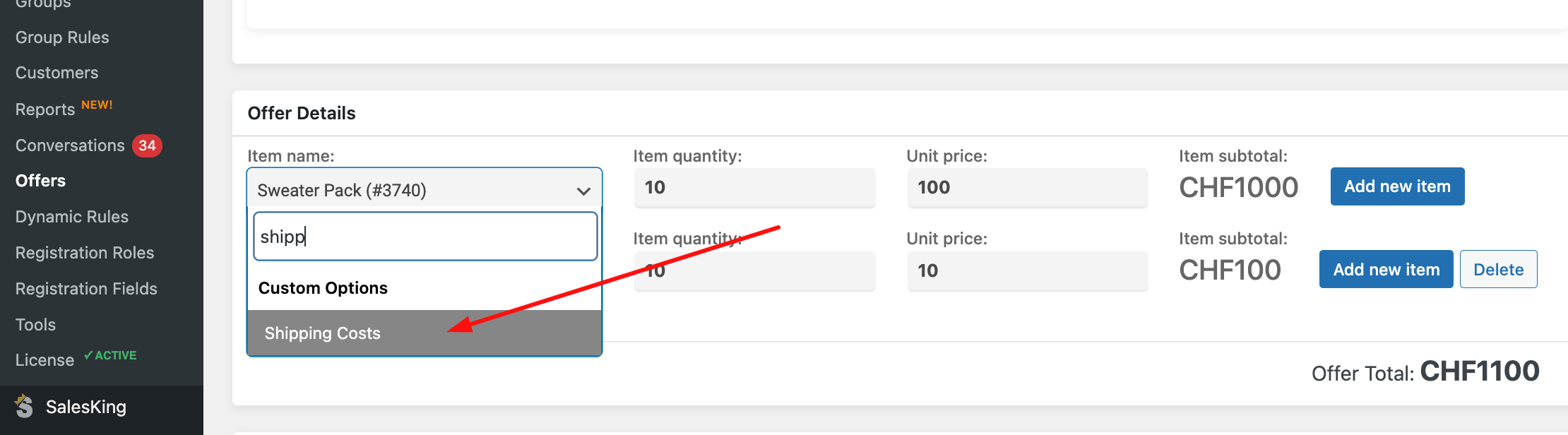The image size is (1568, 435).
Task: Click Add new item on second row
Action: click(1386, 269)
